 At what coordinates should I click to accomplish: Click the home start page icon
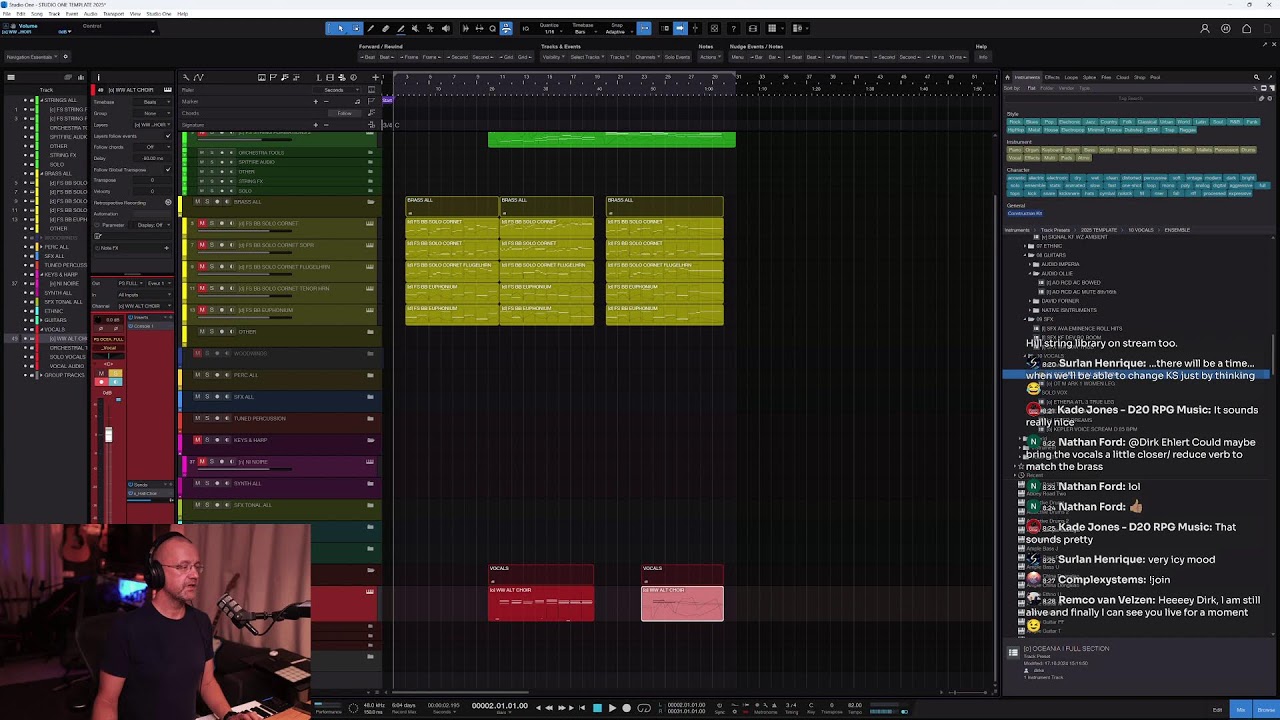tap(1247, 28)
